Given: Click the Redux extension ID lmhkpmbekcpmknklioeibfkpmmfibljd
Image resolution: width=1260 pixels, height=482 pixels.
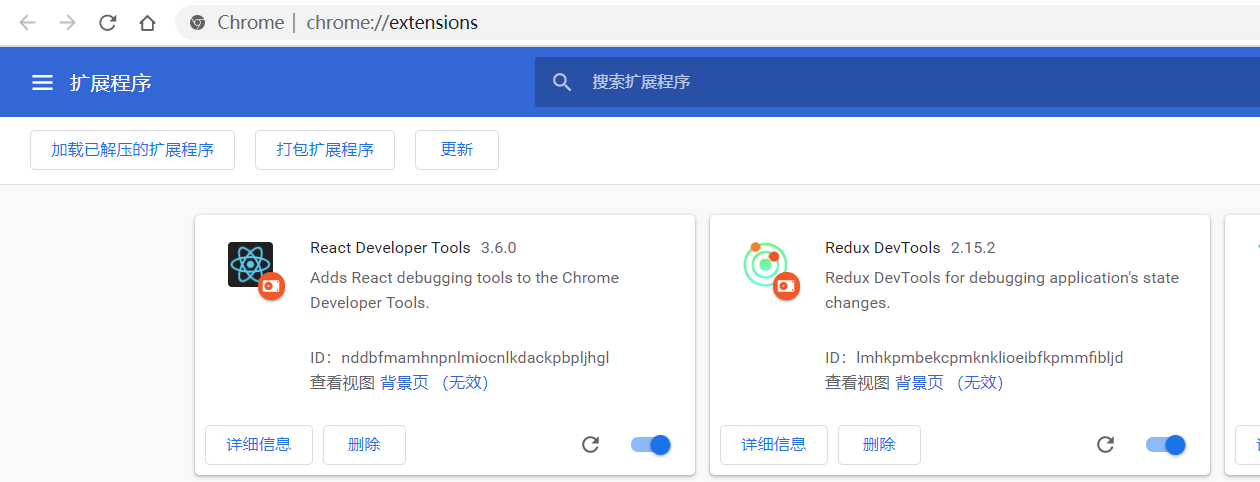Looking at the screenshot, I should click(x=990, y=358).
